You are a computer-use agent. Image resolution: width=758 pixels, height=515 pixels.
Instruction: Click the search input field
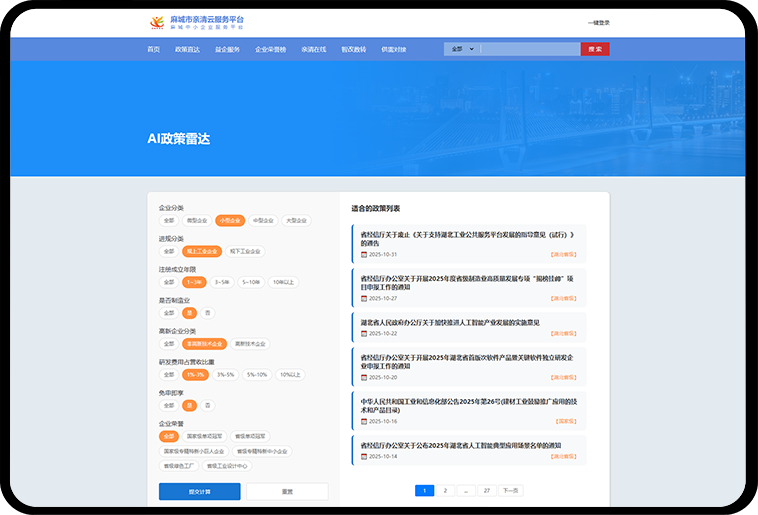coord(529,49)
